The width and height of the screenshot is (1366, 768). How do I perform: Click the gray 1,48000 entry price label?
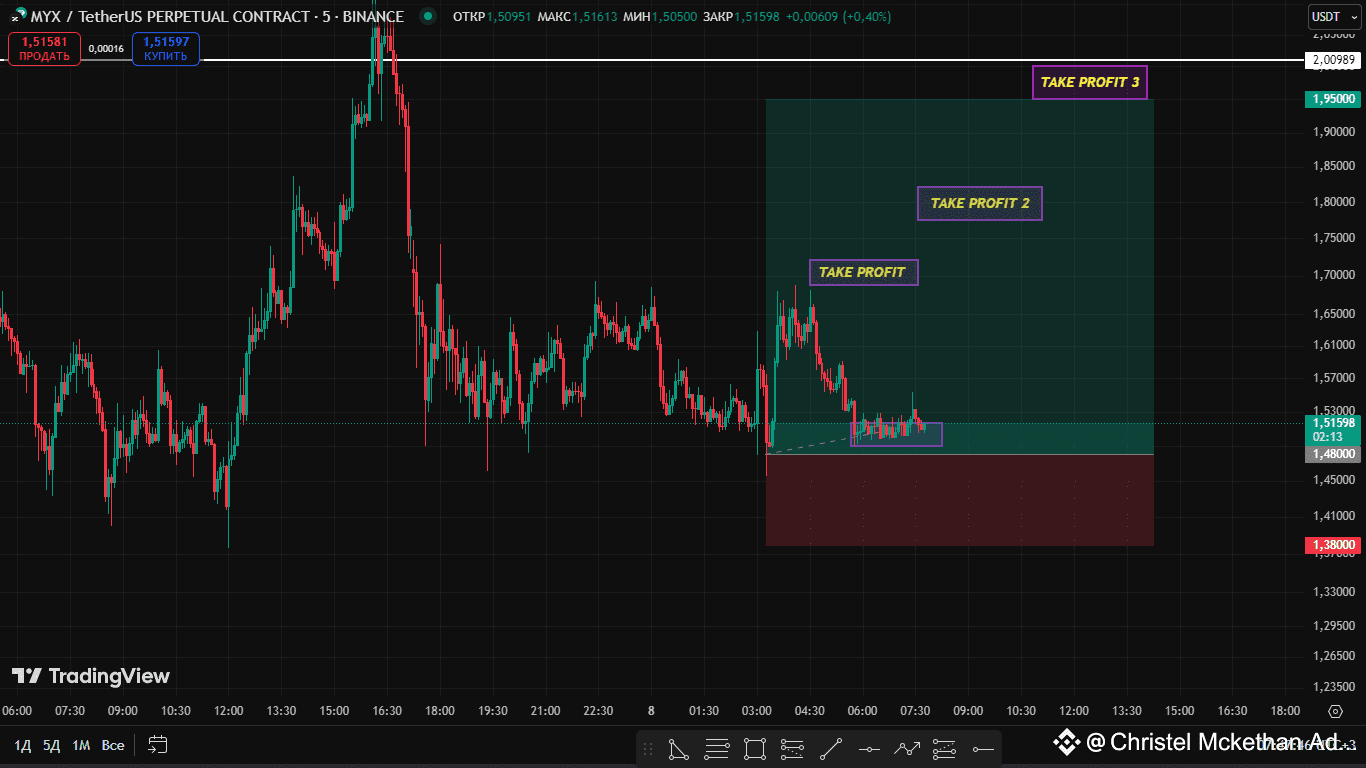(x=1334, y=454)
